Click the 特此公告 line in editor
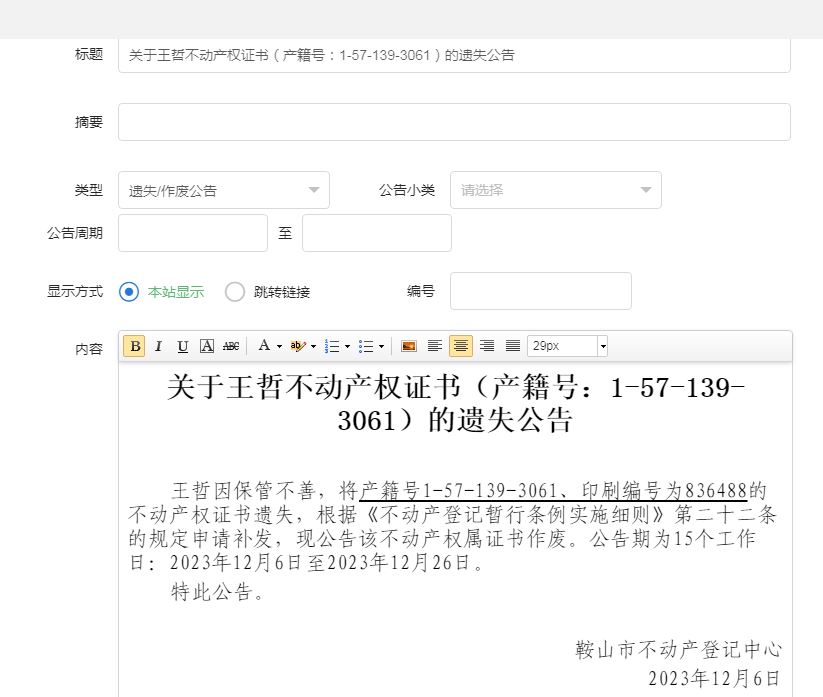823x697 pixels. (x=217, y=592)
